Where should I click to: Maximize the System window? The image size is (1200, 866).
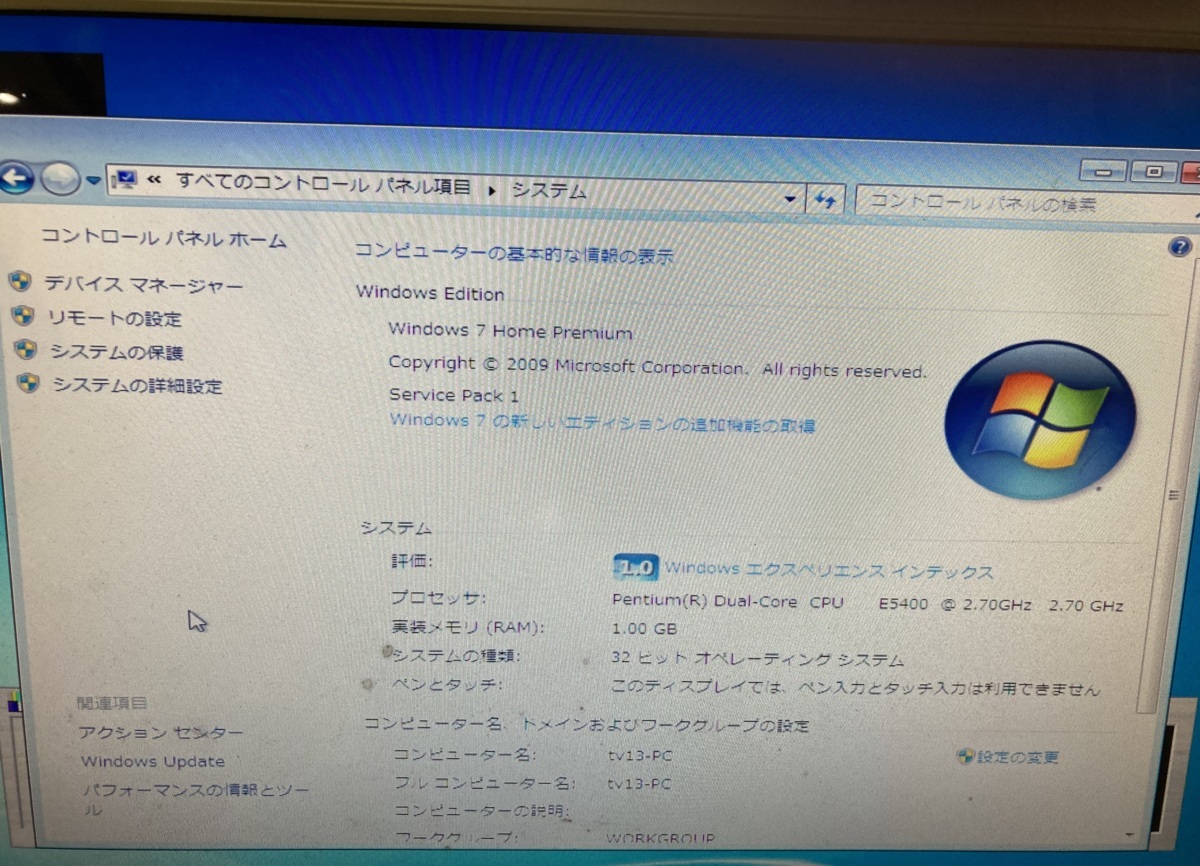click(1154, 171)
